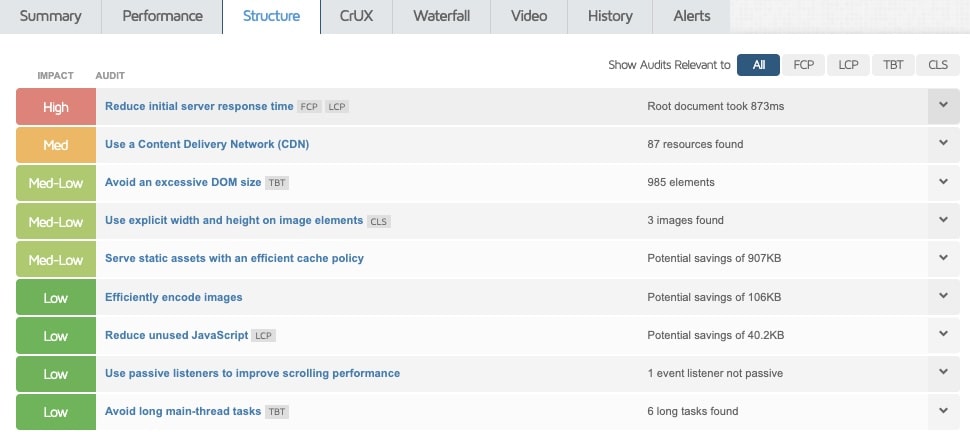Click the Use passive listeners audit link

click(x=252, y=373)
